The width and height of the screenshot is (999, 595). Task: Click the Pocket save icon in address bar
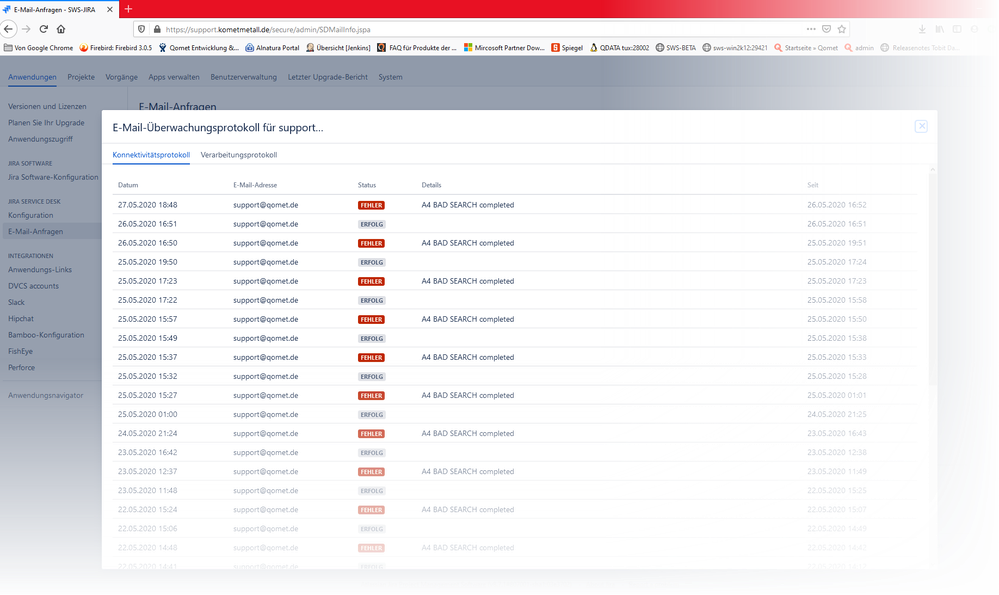pos(826,29)
